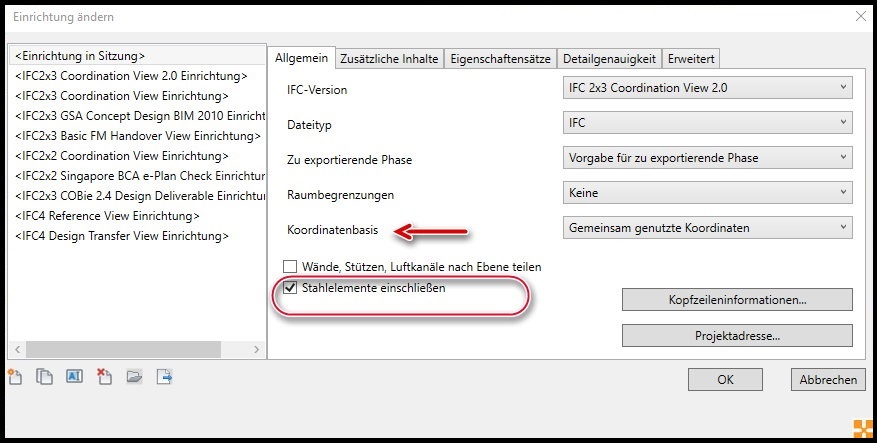Enable Wände, Stützen, Luftkanäle nach Ebene teilen
877x443 pixels.
pyautogui.click(x=291, y=267)
